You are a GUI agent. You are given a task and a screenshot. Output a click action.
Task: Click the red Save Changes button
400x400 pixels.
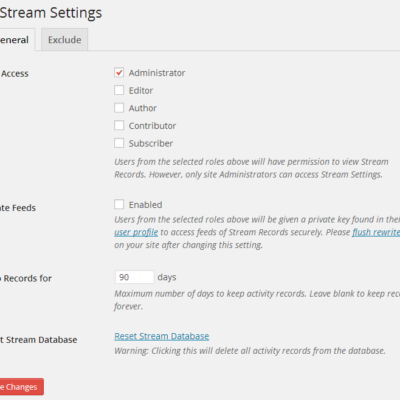21,387
